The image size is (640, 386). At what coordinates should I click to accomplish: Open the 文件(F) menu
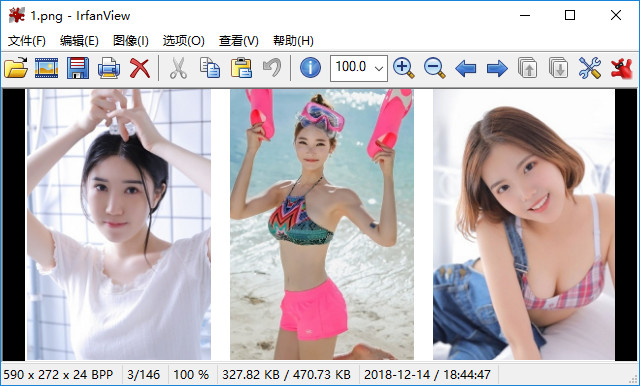coord(27,41)
